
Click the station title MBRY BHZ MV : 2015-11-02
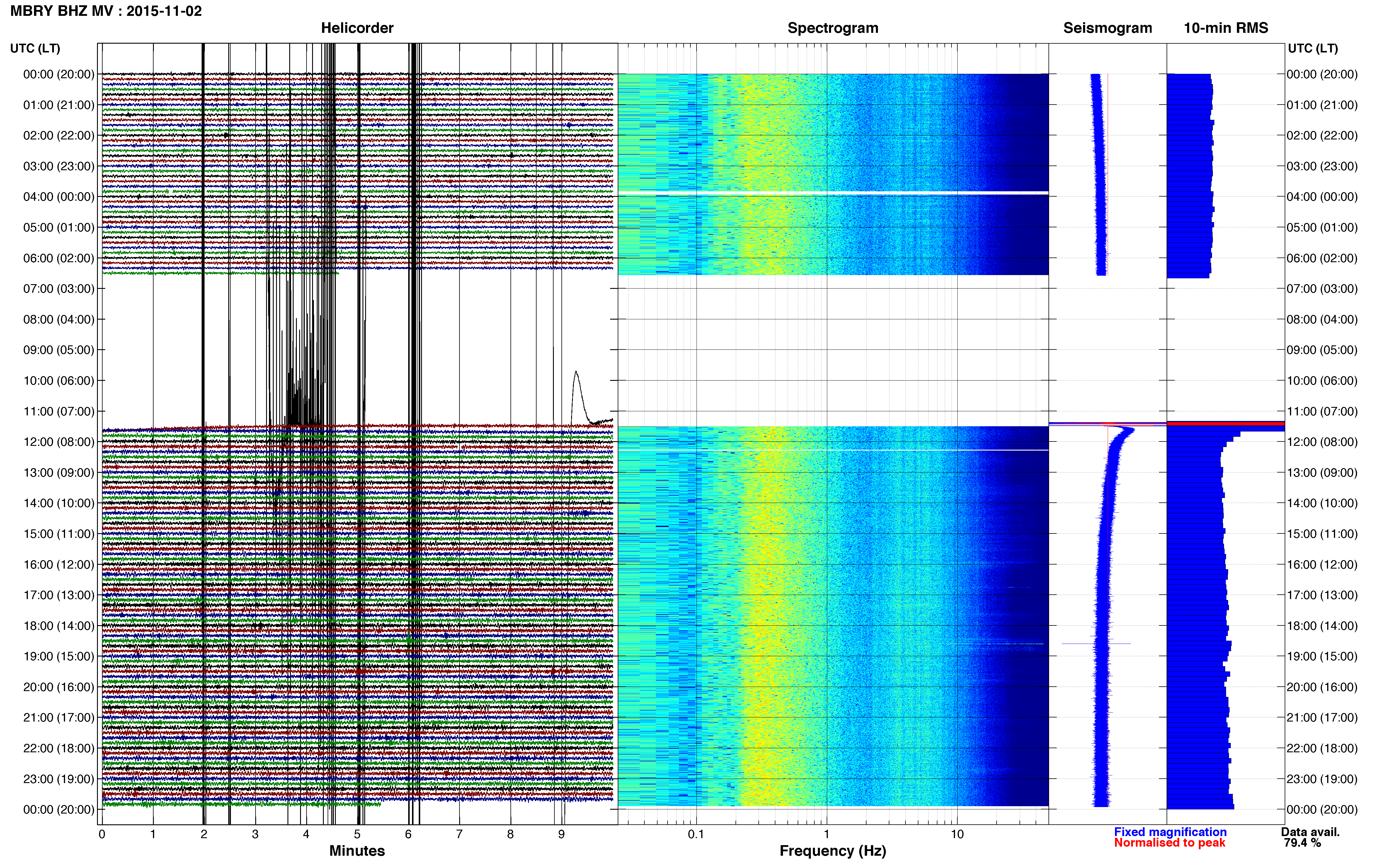click(106, 11)
